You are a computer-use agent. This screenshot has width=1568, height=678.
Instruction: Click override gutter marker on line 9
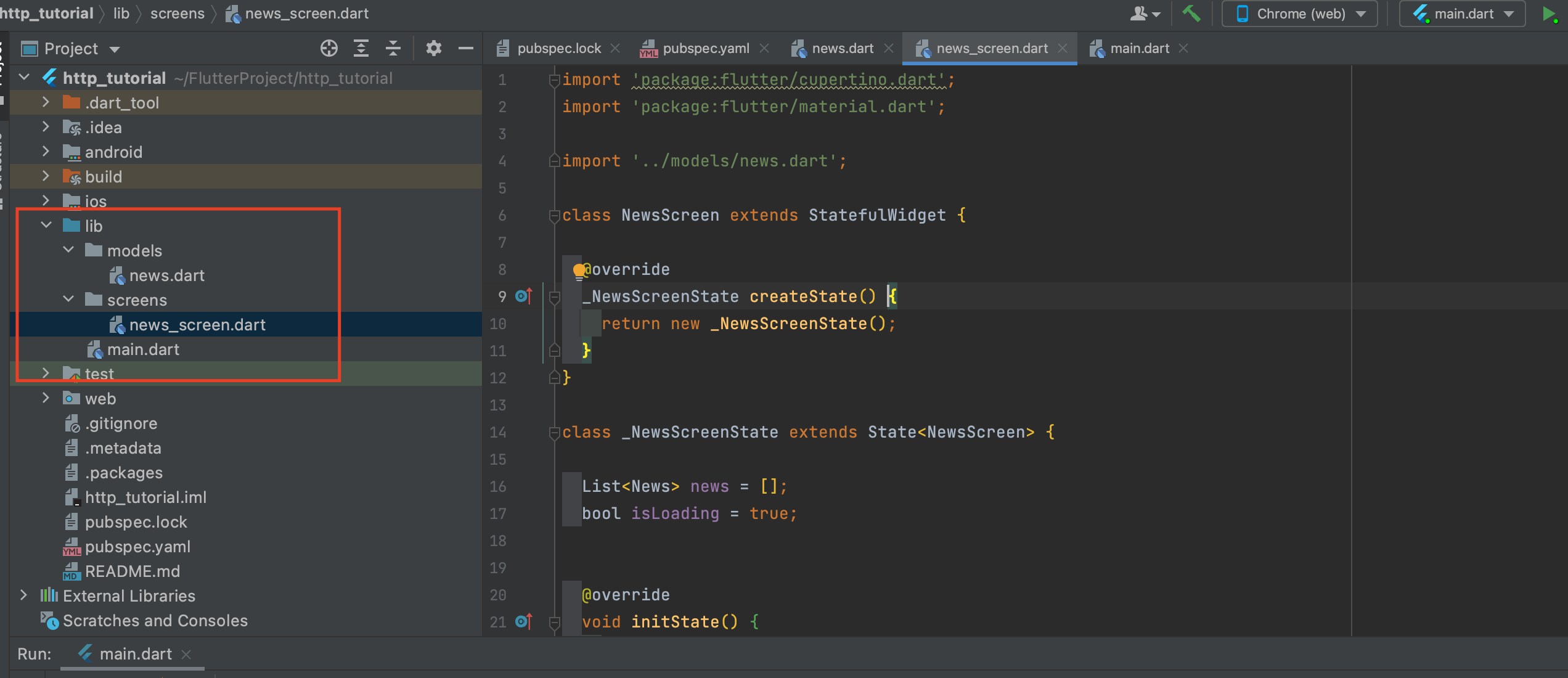523,296
